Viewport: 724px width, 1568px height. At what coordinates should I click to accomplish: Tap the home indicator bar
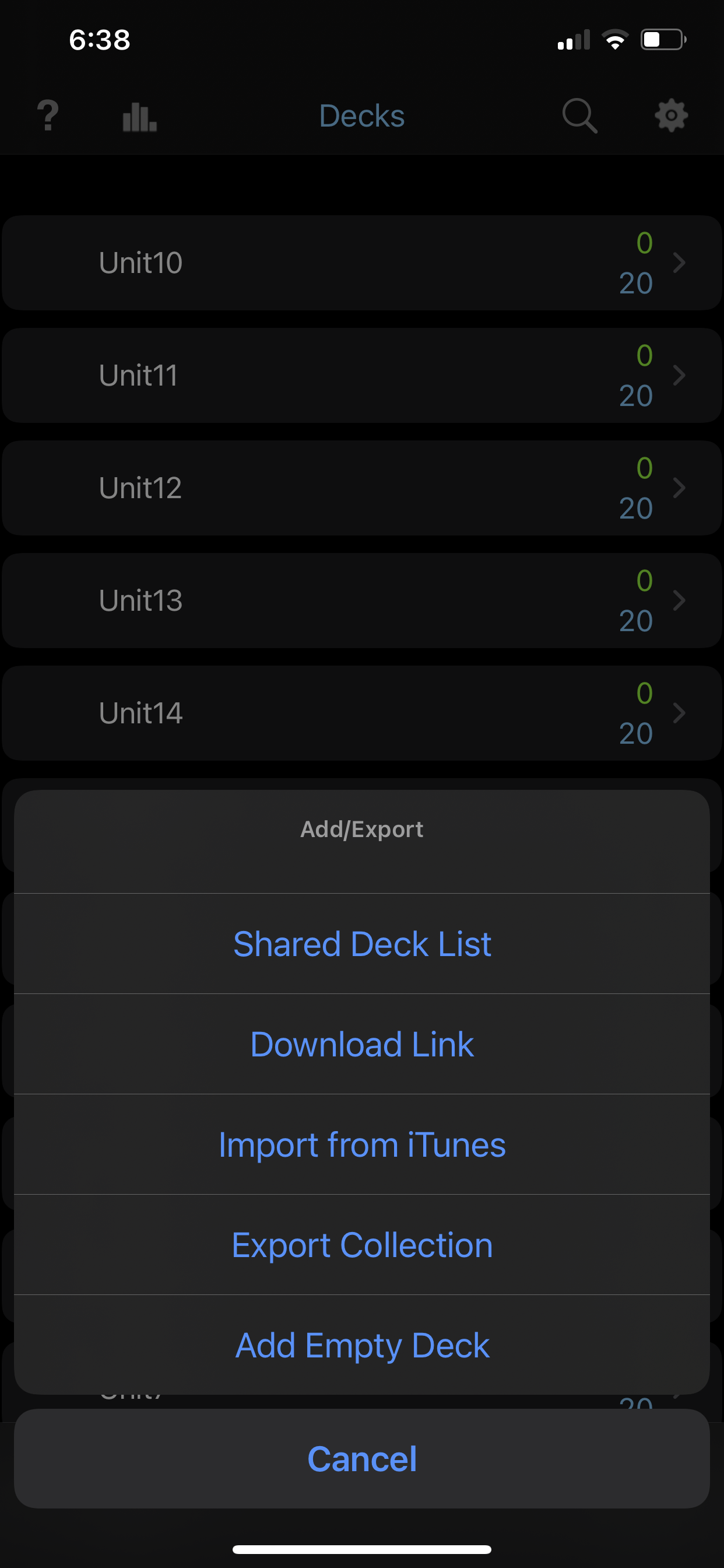[x=362, y=1549]
